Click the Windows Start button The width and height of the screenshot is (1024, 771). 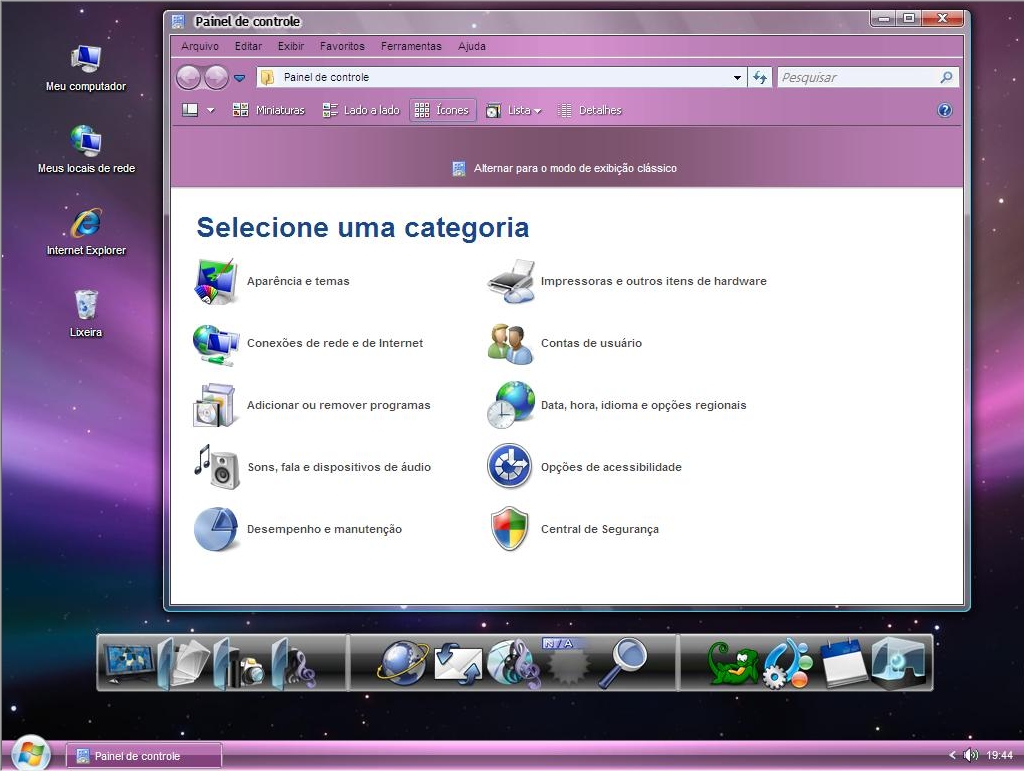click(30, 754)
